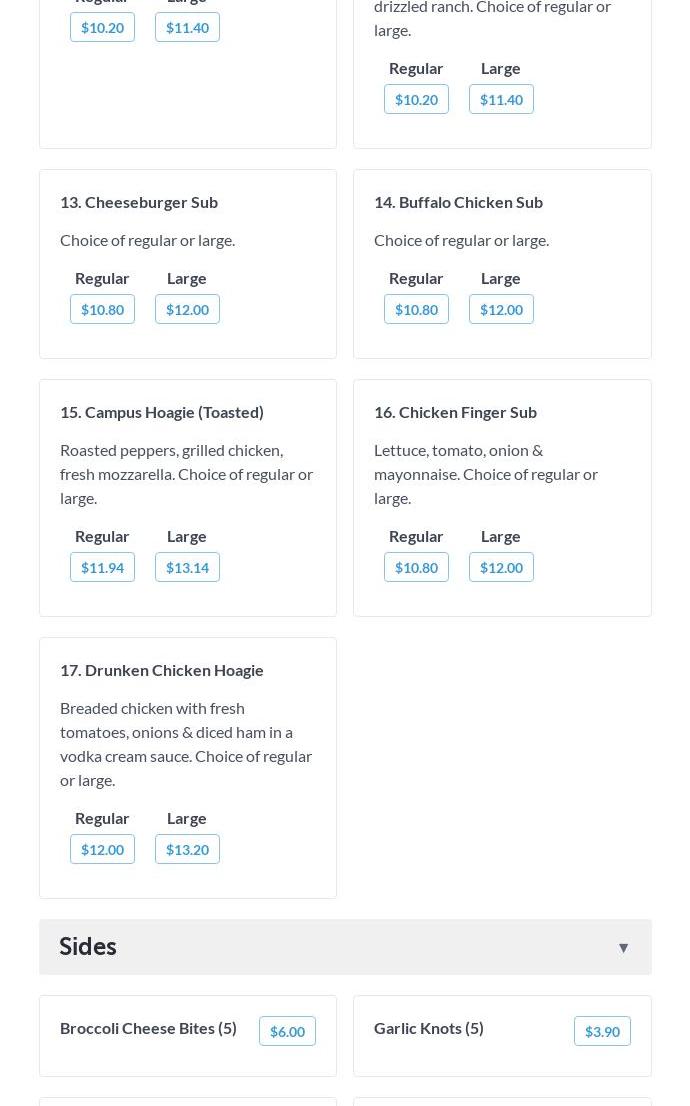Add Campus Hoagie regular at $11.94

[x=102, y=567]
